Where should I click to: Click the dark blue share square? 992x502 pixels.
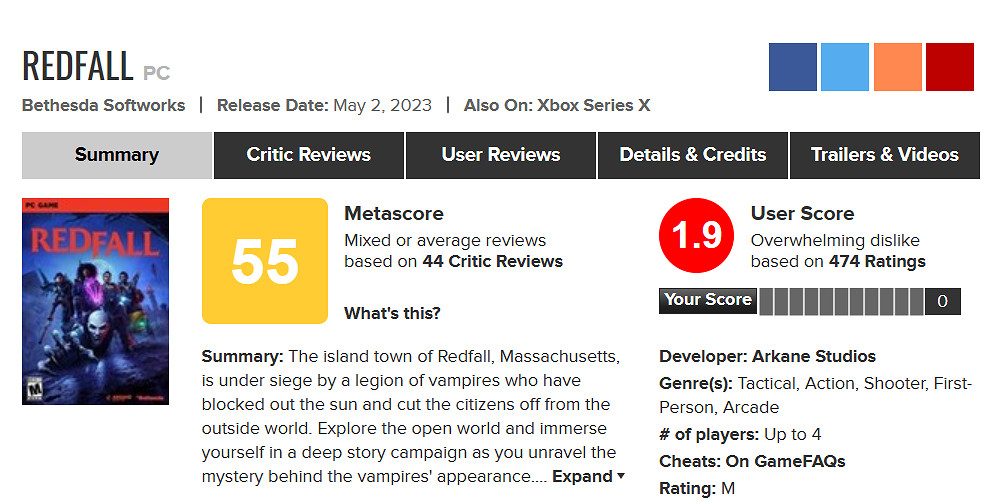click(x=793, y=67)
